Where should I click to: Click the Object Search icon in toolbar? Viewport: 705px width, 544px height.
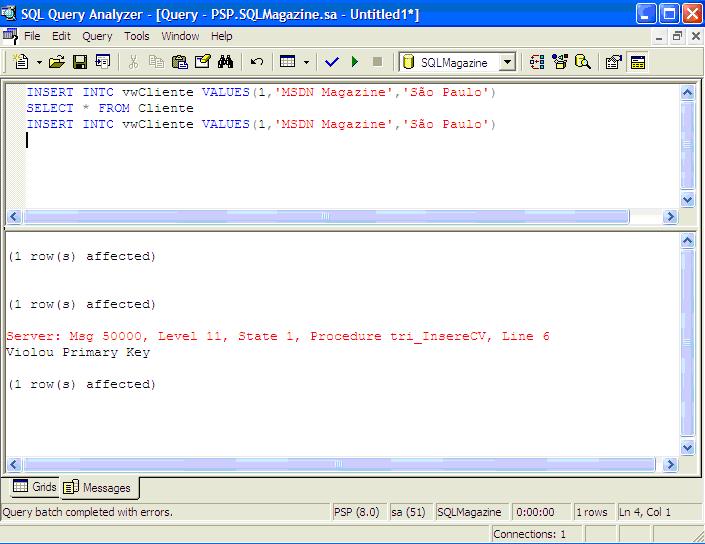click(x=582, y=62)
